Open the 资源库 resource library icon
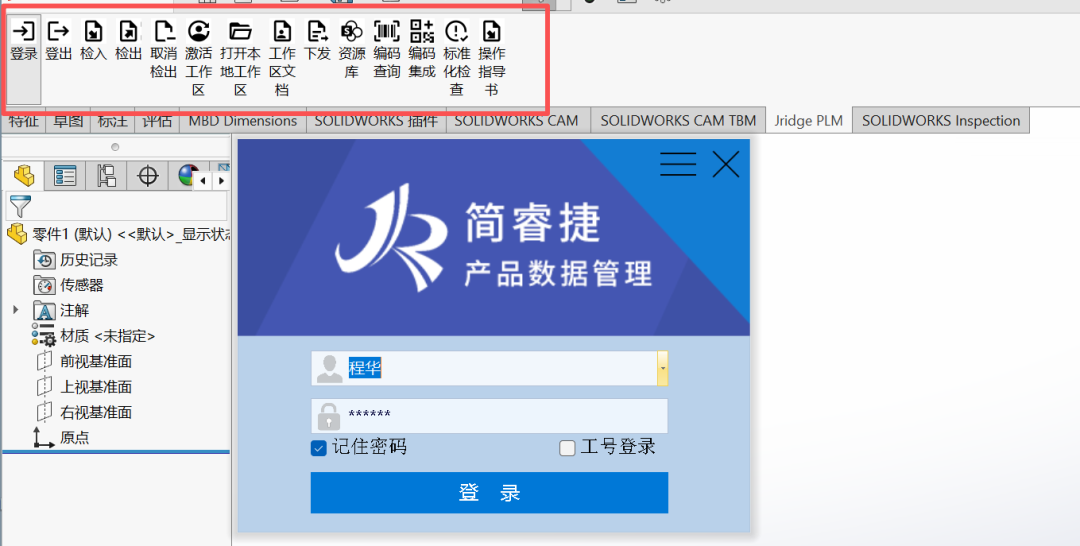This screenshot has width=1080, height=546. [352, 32]
